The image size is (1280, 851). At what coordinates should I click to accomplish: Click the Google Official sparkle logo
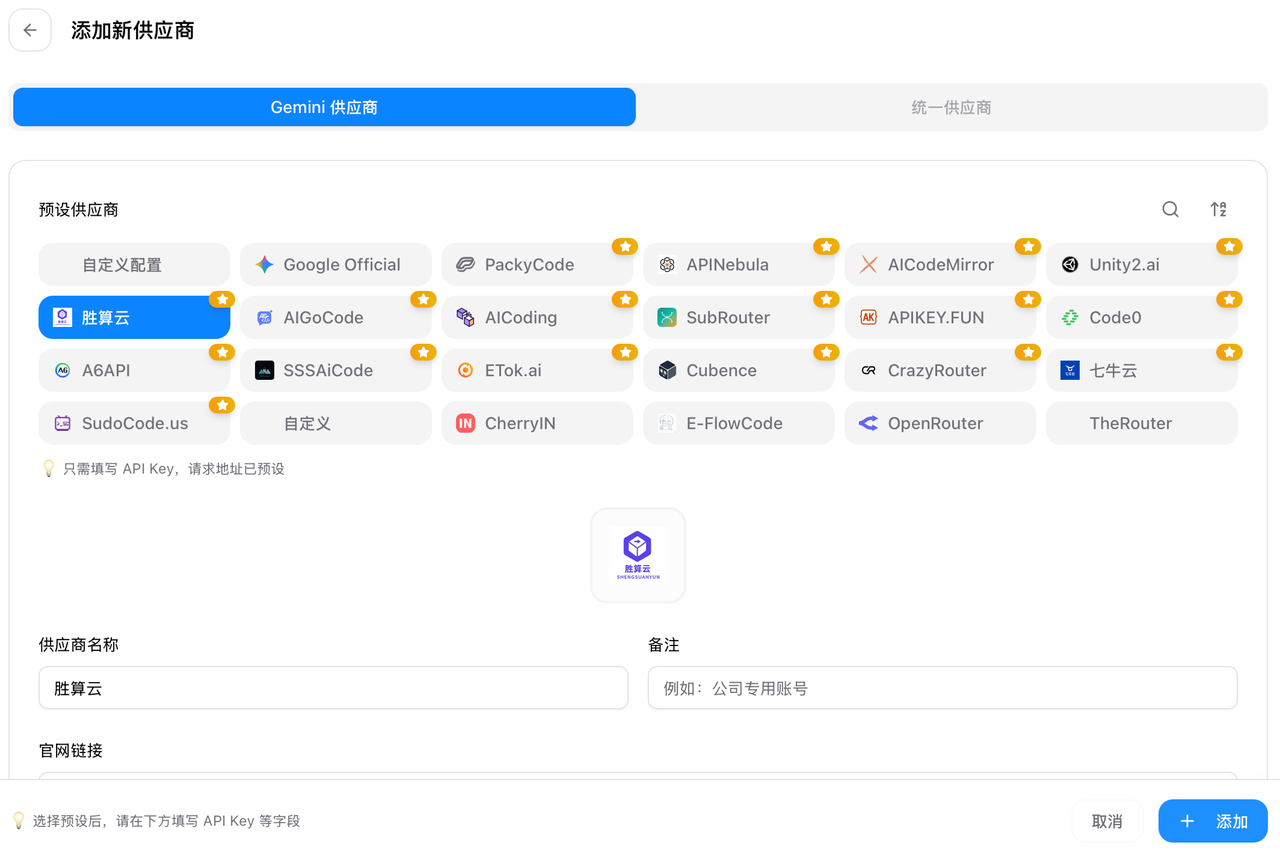(x=264, y=265)
